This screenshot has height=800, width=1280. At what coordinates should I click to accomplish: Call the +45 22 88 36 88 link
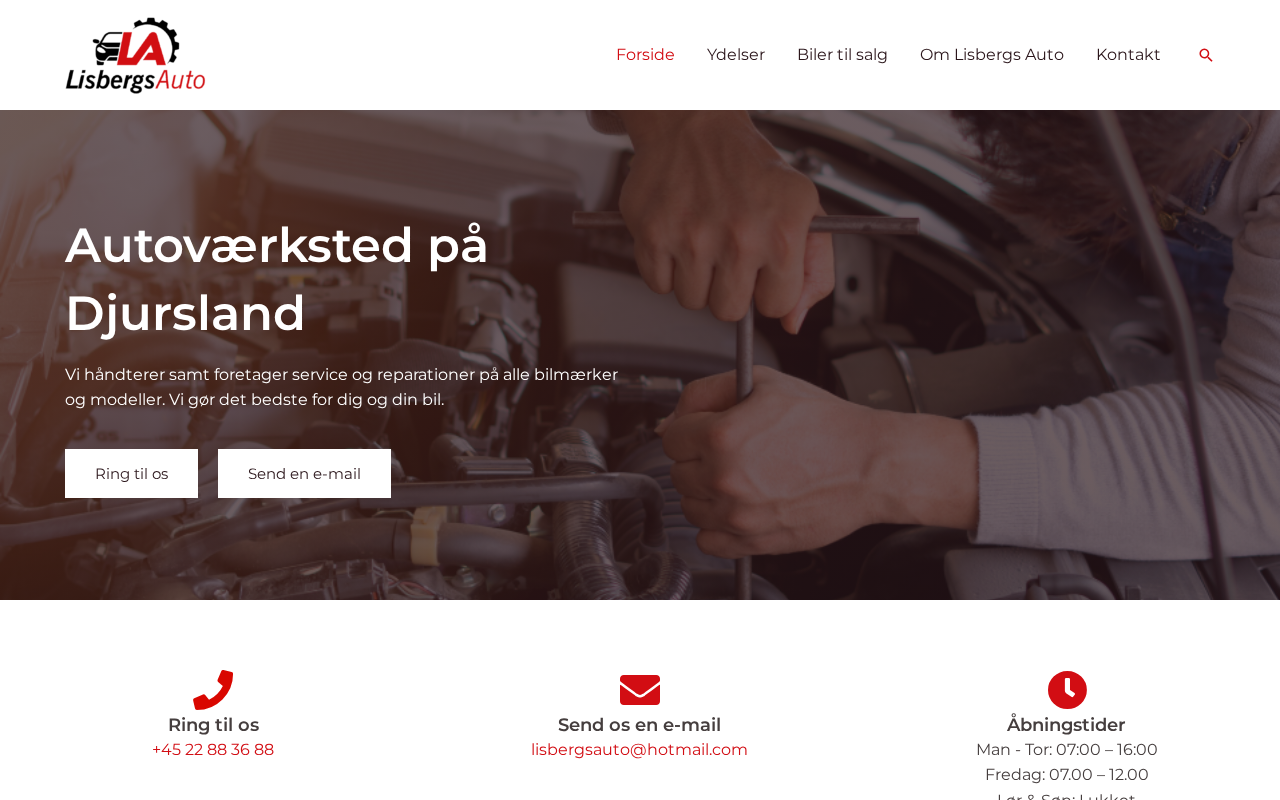point(213,750)
